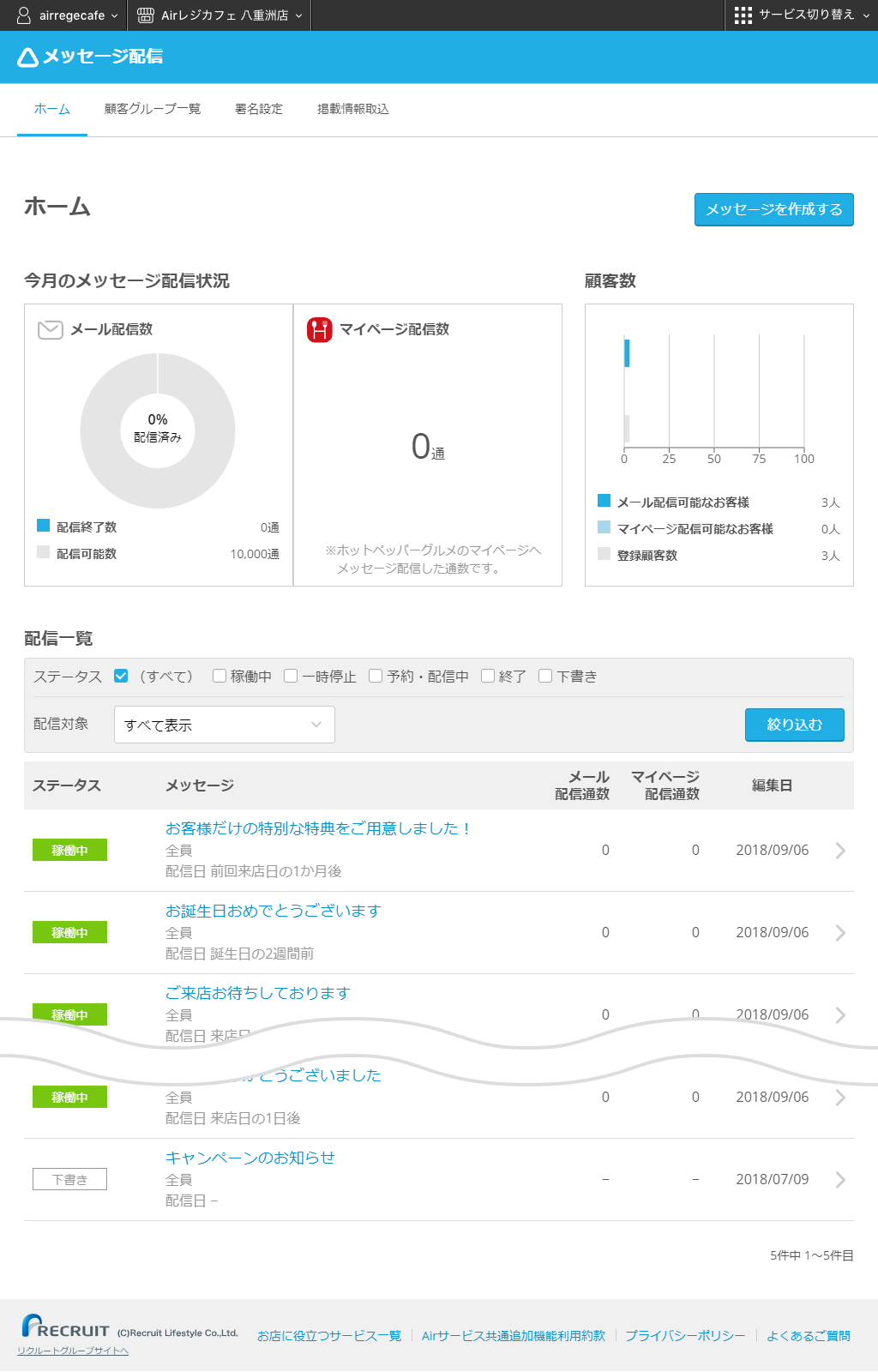Click the user account icon beside airregecafe
Image resolution: width=878 pixels, height=1372 pixels.
pos(24,15)
